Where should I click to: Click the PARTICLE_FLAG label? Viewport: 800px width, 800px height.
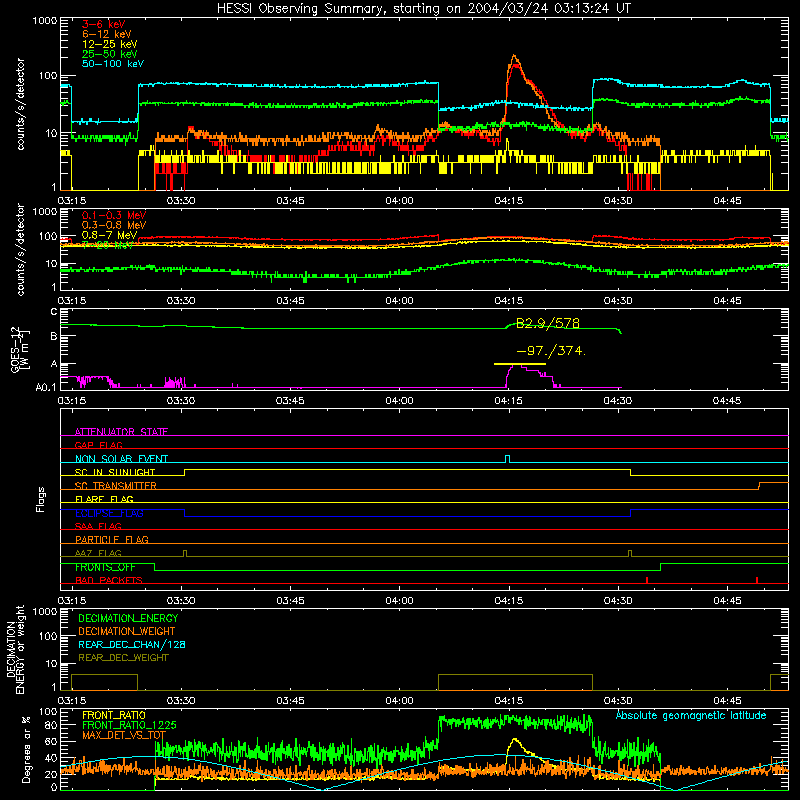pos(112,539)
